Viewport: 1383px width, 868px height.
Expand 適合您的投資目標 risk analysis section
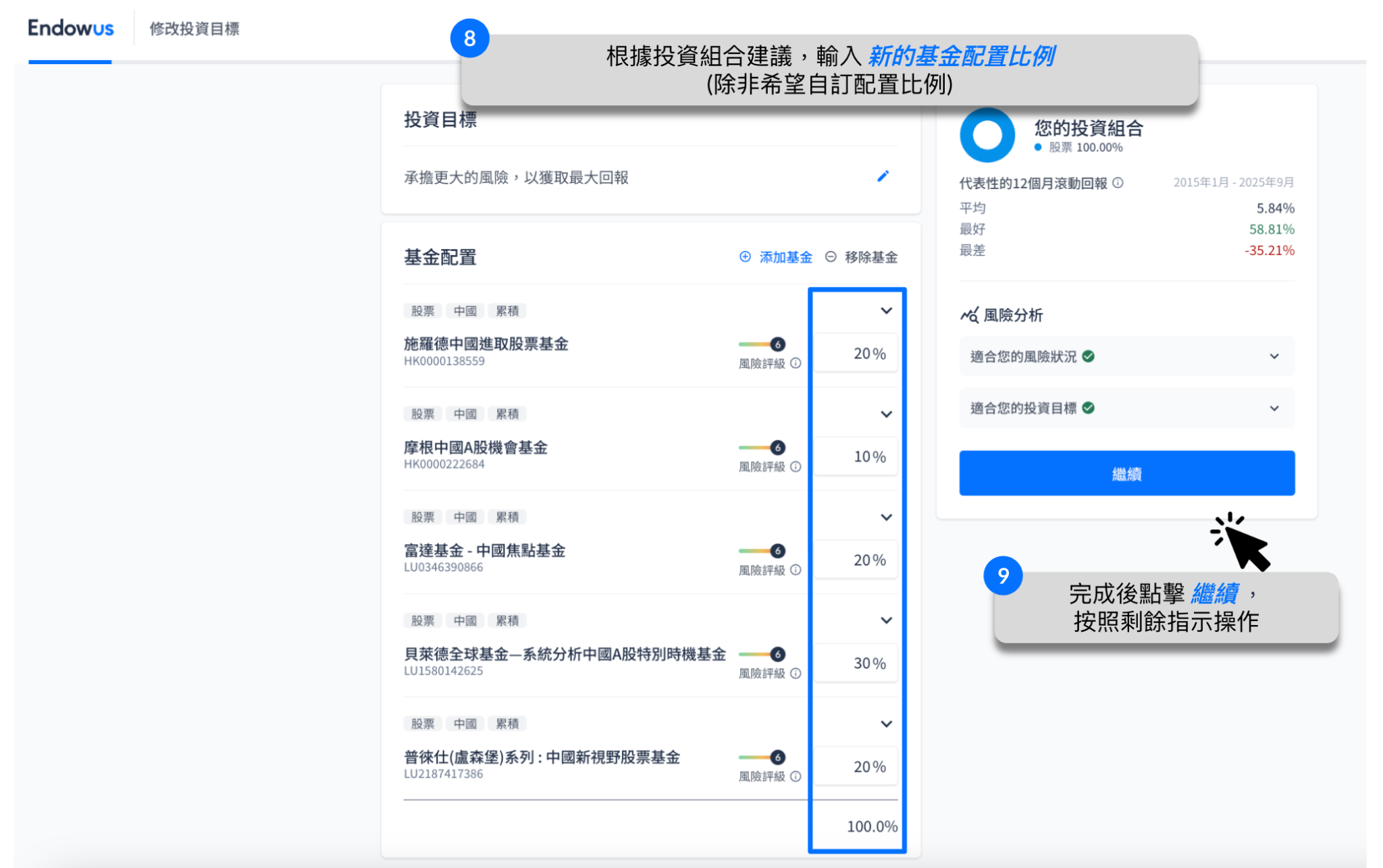[x=1274, y=408]
